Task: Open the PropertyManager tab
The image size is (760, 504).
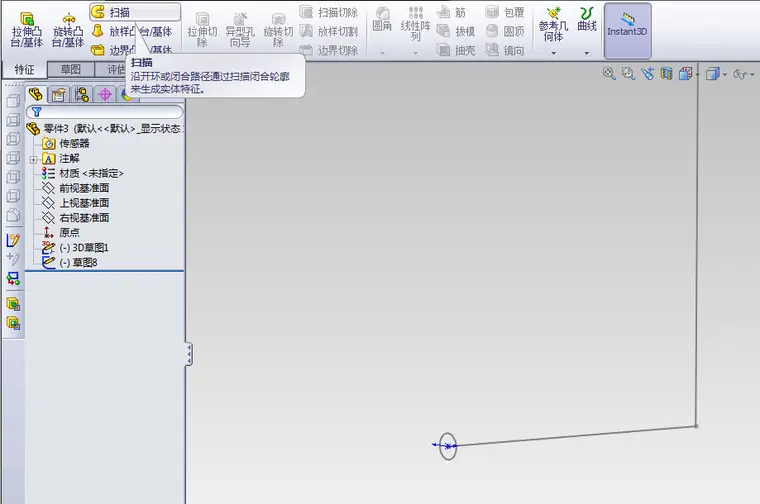Action: click(x=58, y=94)
